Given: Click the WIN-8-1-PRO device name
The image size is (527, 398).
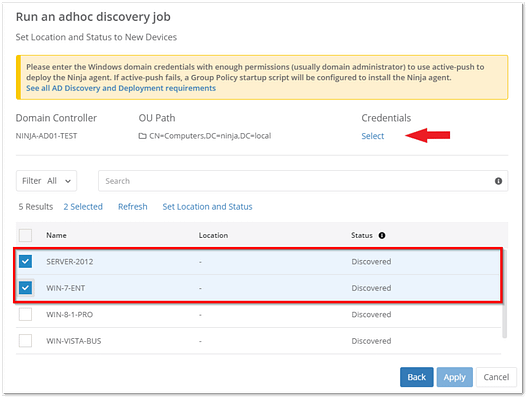Looking at the screenshot, I should click(x=70, y=315).
